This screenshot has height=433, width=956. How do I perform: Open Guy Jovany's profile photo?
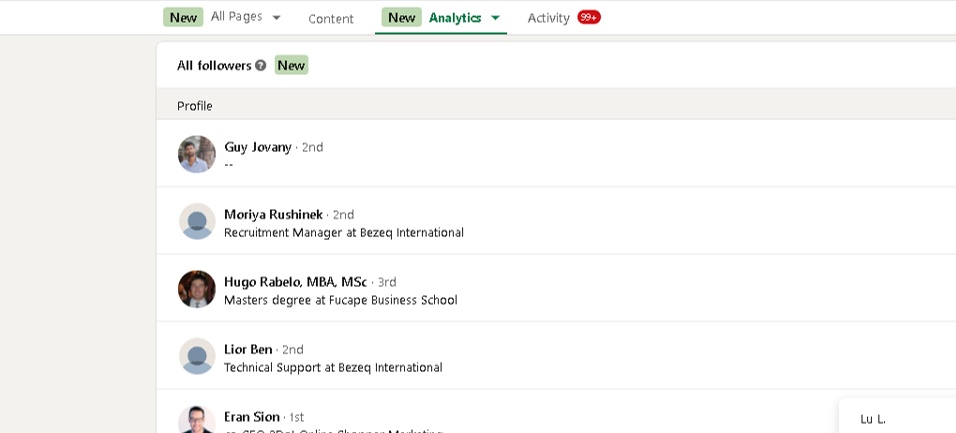[197, 154]
